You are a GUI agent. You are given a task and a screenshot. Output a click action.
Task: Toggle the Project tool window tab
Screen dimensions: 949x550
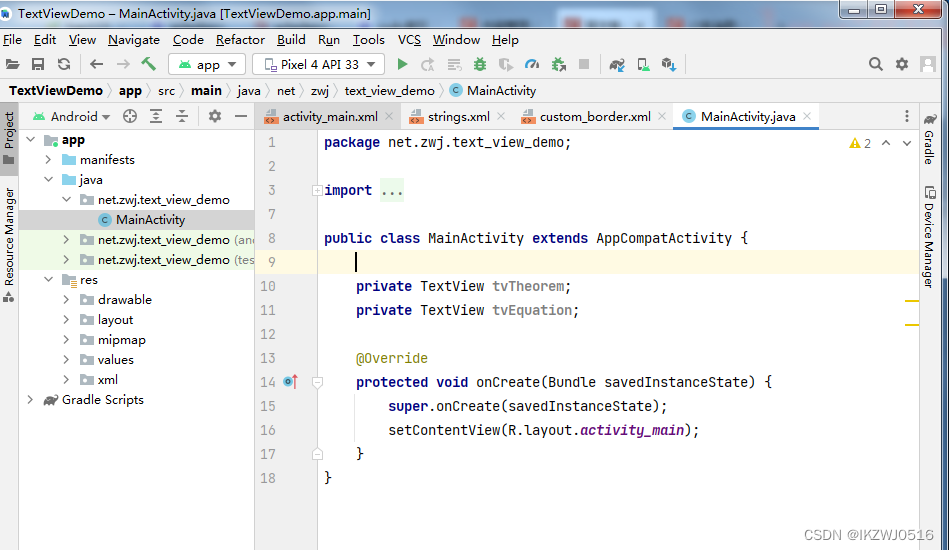(x=9, y=138)
